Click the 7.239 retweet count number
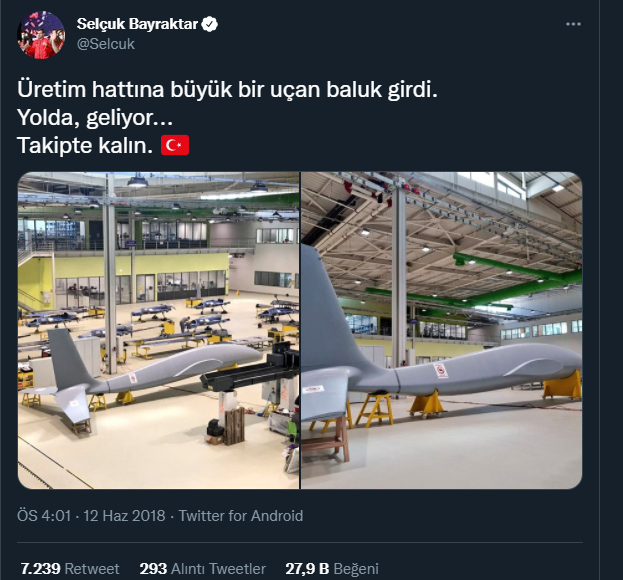 pos(41,568)
